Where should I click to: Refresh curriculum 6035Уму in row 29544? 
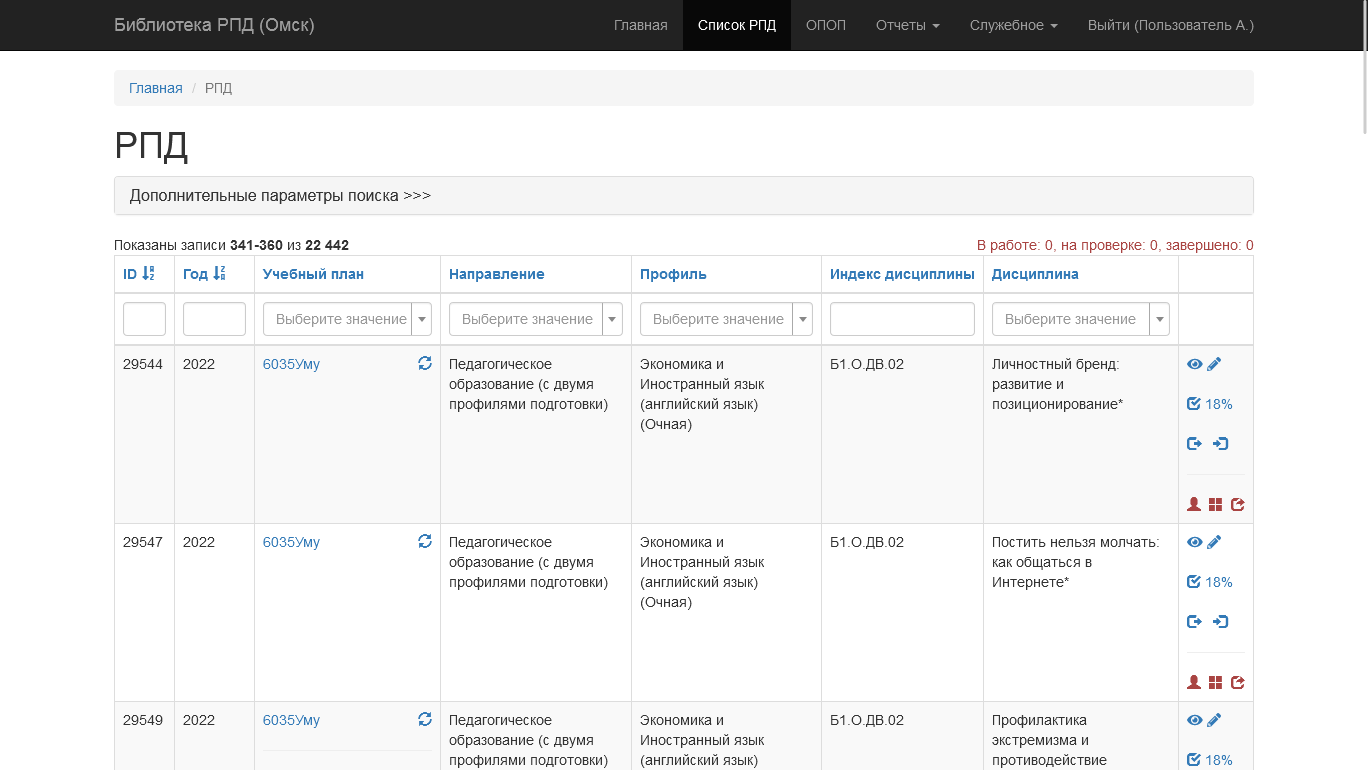(x=425, y=363)
